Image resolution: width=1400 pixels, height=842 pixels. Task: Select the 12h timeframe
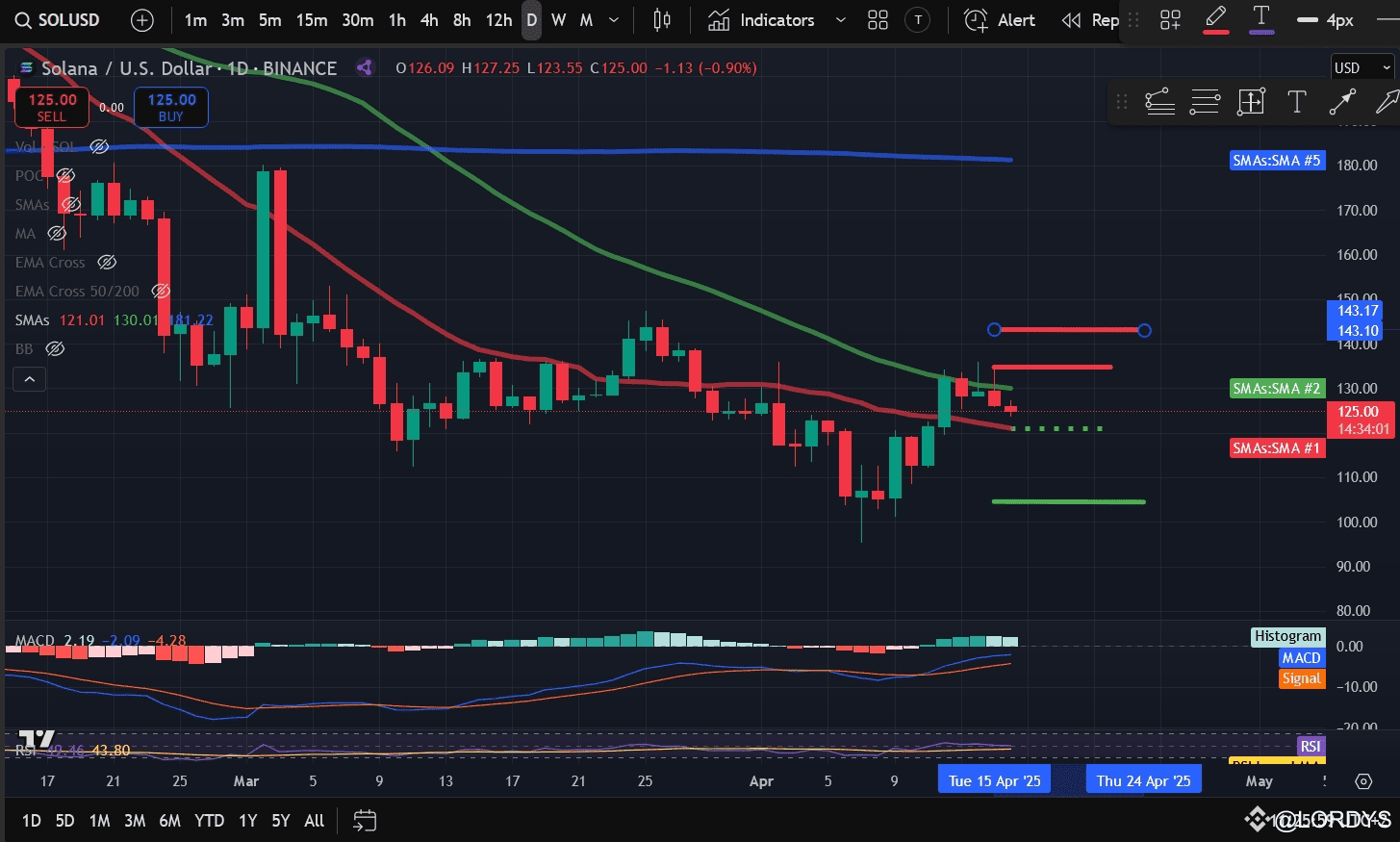498,20
